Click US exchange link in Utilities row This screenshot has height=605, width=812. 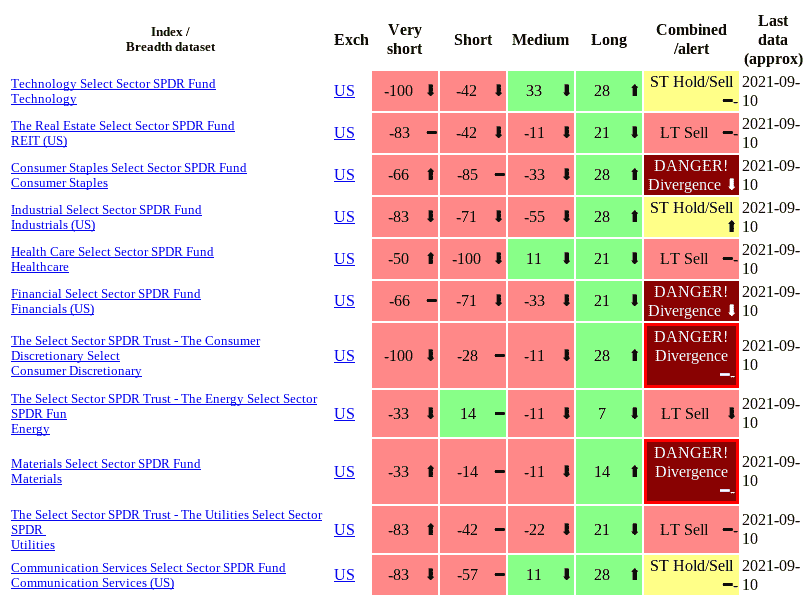point(344,529)
